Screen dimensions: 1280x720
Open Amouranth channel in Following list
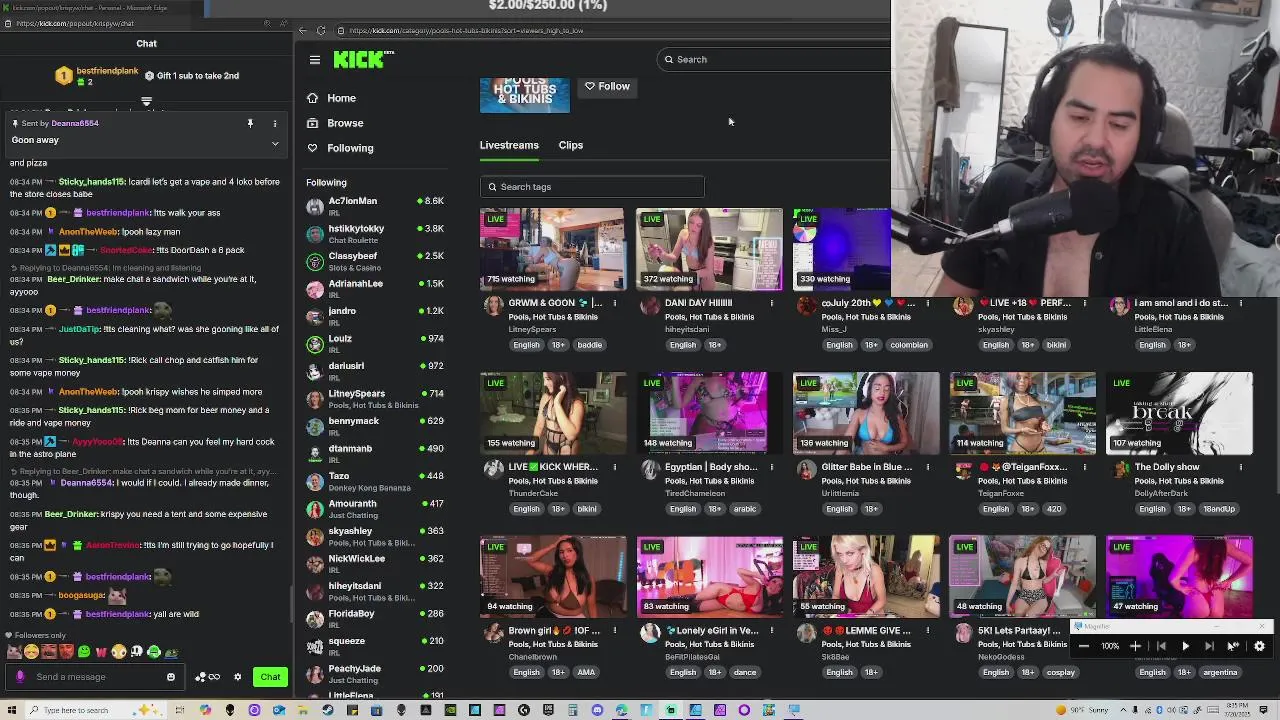375,508
